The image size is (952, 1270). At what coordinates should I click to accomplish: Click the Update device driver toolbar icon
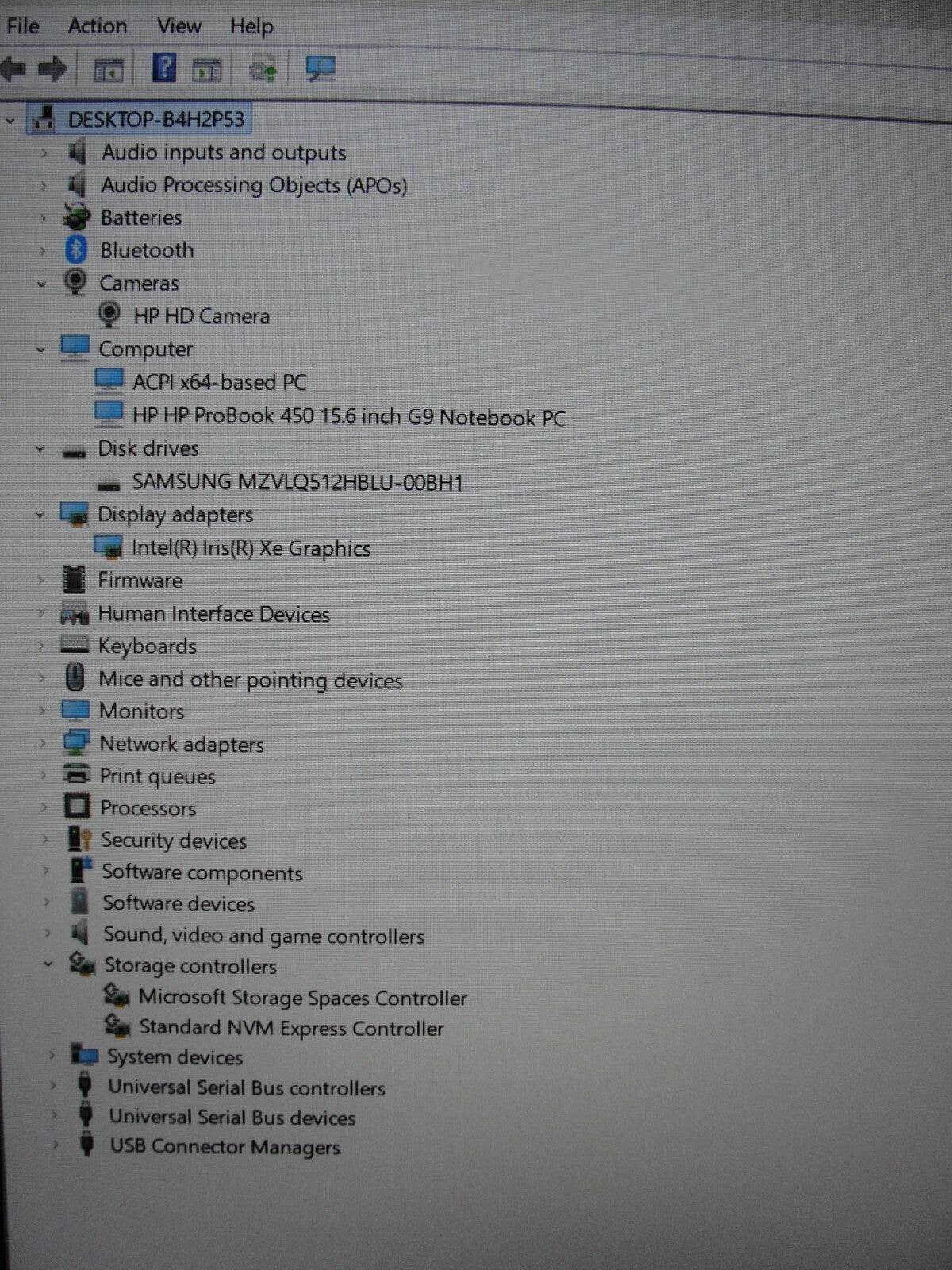(263, 71)
